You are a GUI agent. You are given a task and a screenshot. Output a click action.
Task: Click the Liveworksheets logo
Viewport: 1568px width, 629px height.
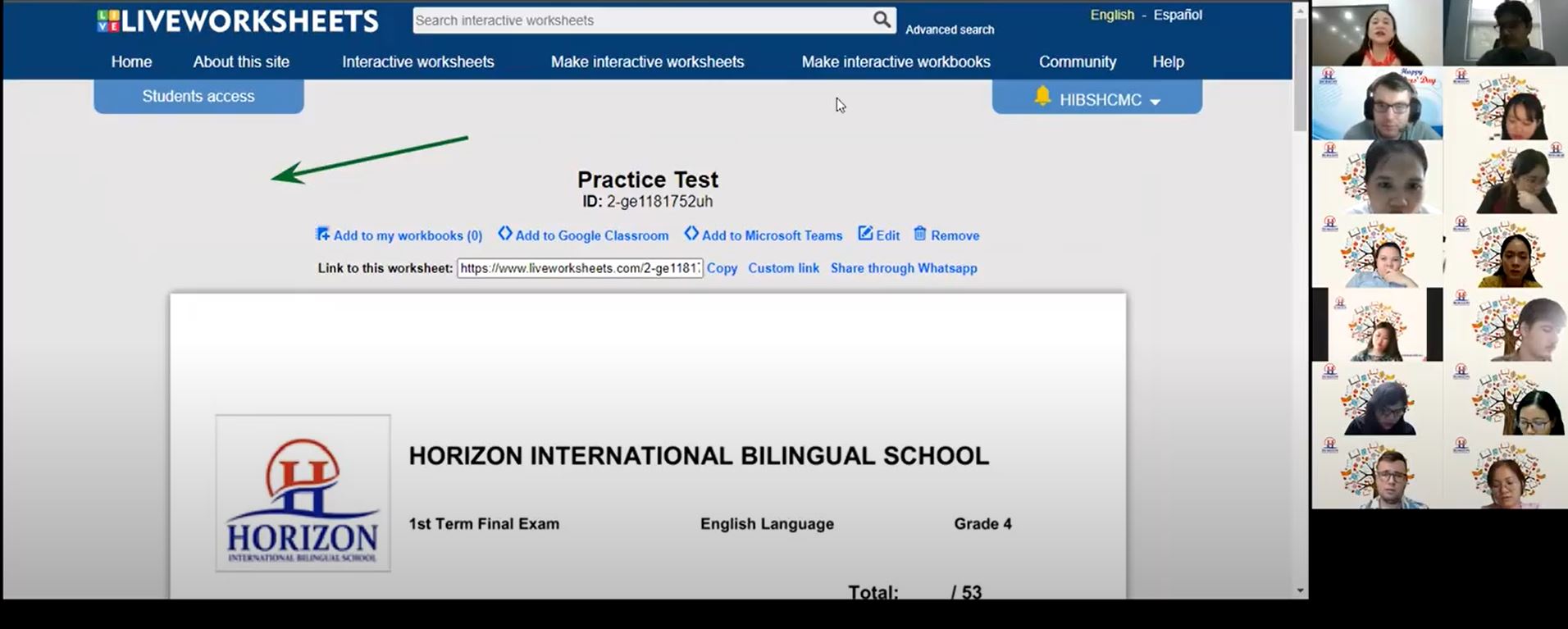pyautogui.click(x=238, y=21)
